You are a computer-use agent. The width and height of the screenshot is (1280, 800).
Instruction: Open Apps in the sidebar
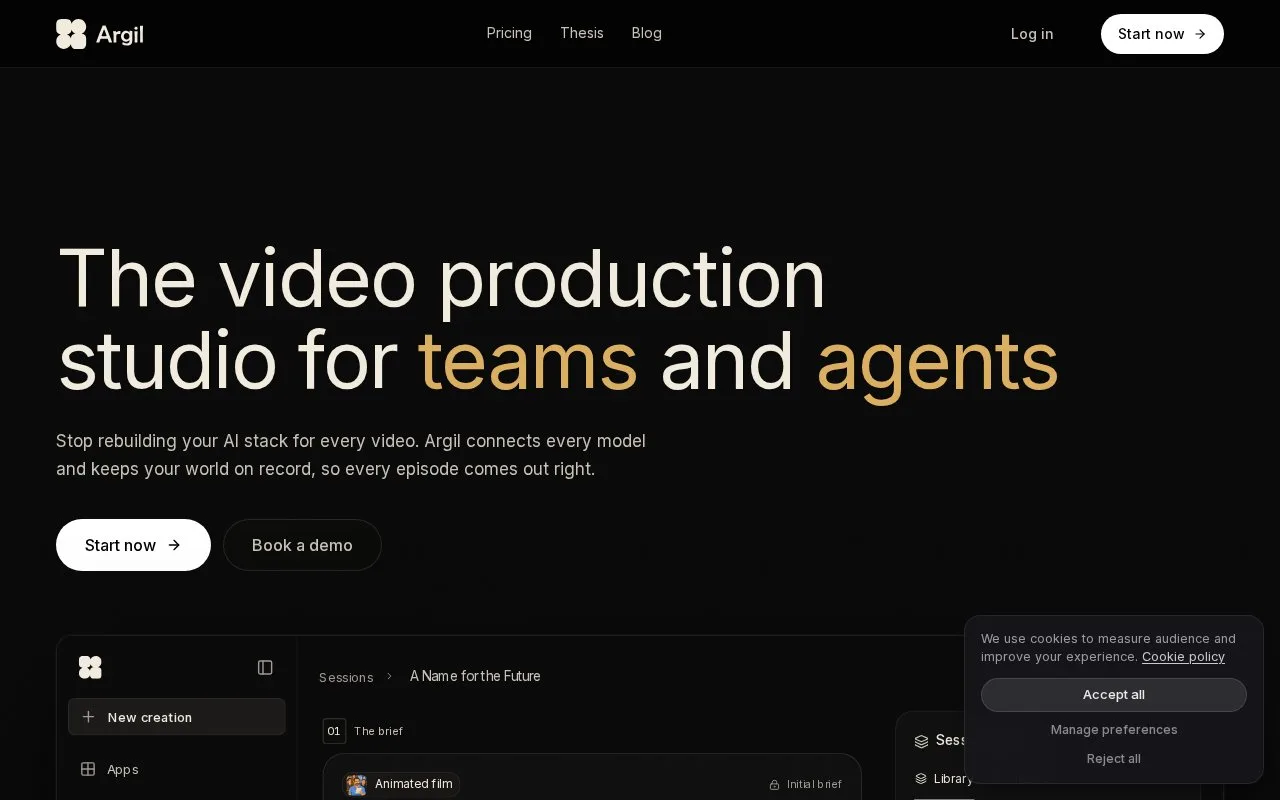(123, 769)
